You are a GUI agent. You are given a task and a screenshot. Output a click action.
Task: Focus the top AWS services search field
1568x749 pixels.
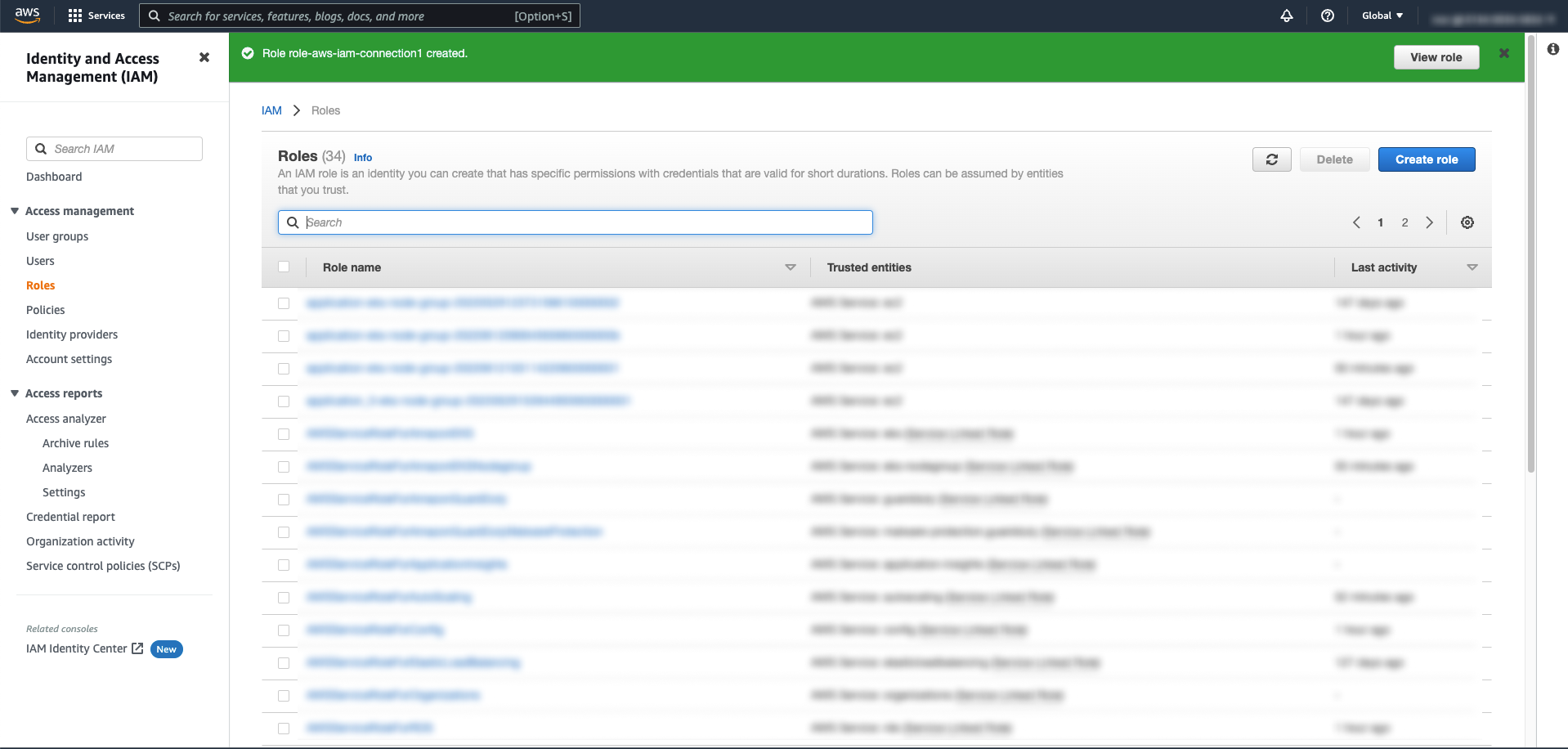coord(360,16)
